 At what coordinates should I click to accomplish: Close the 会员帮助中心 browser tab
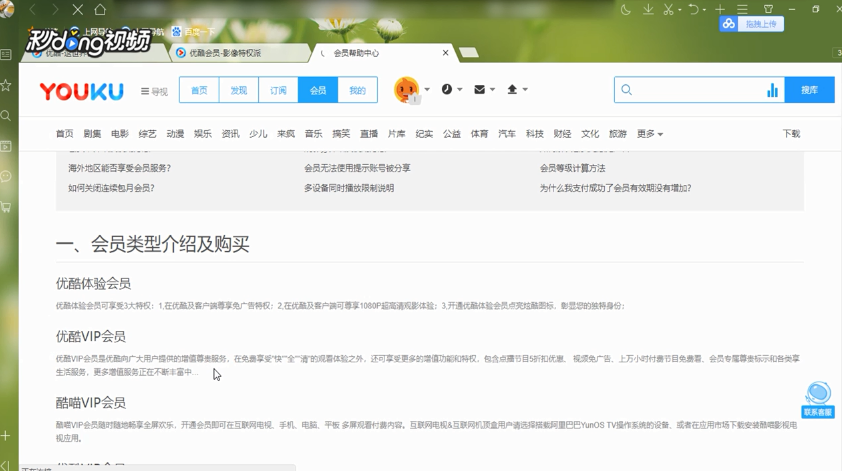pyautogui.click(x=445, y=53)
